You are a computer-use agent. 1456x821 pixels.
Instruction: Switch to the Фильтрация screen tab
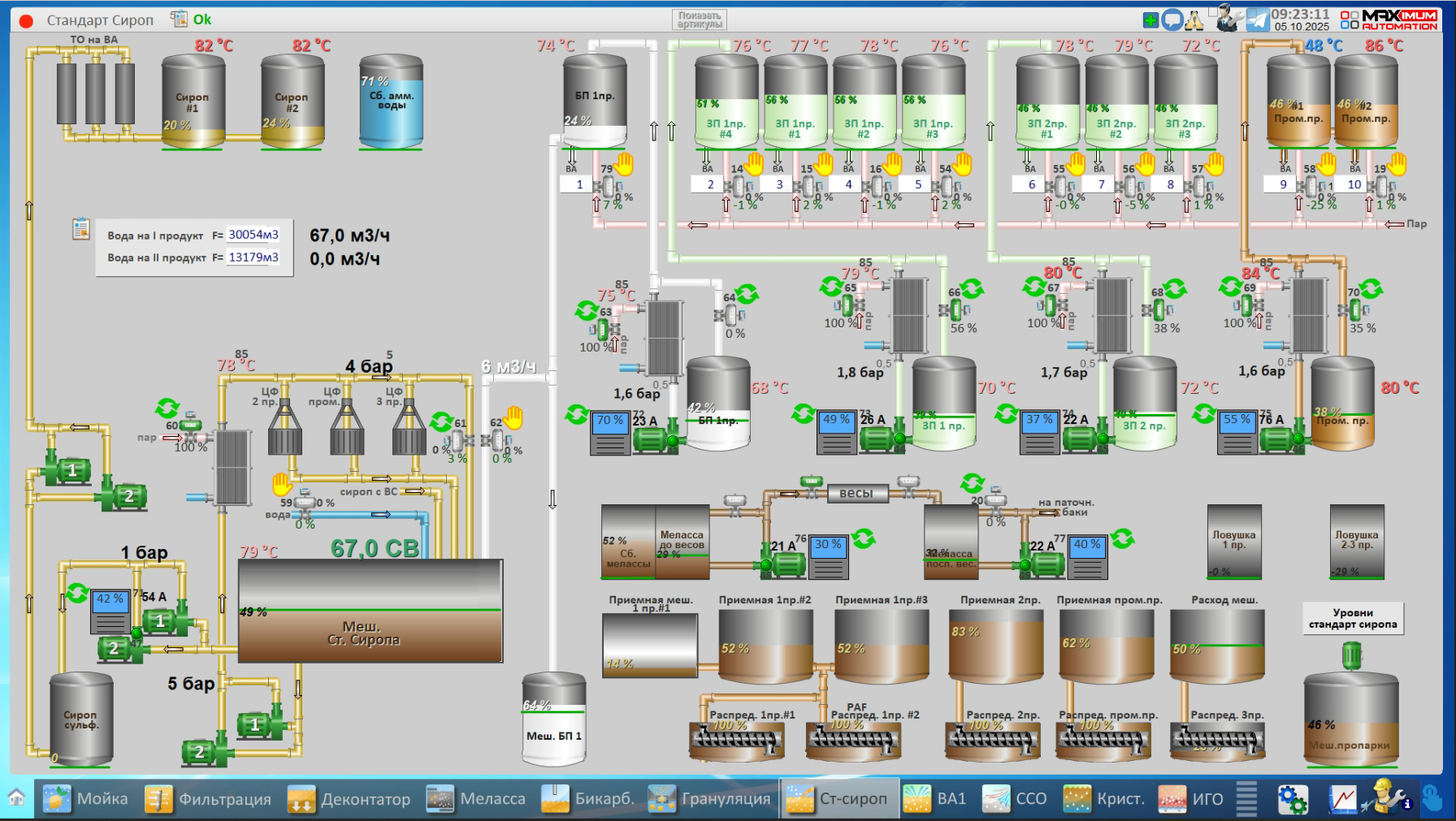(208, 799)
